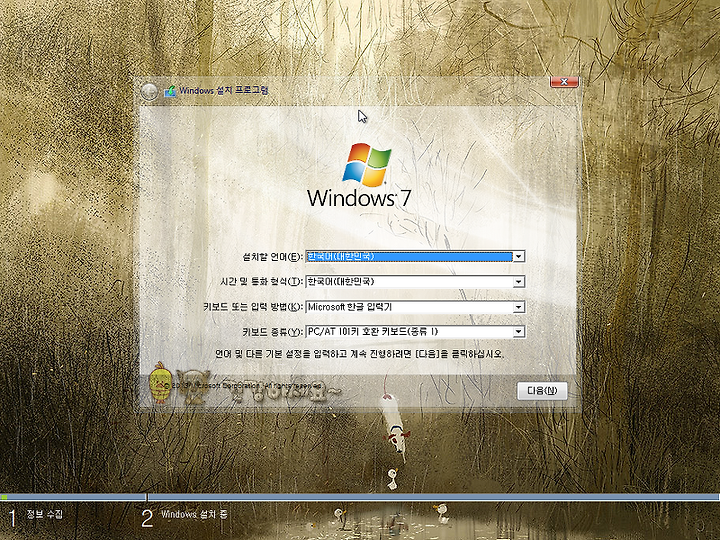This screenshot has width=720, height=540.
Task: Click the Windows 설치 프로그램 title text
Action: pyautogui.click(x=224, y=90)
